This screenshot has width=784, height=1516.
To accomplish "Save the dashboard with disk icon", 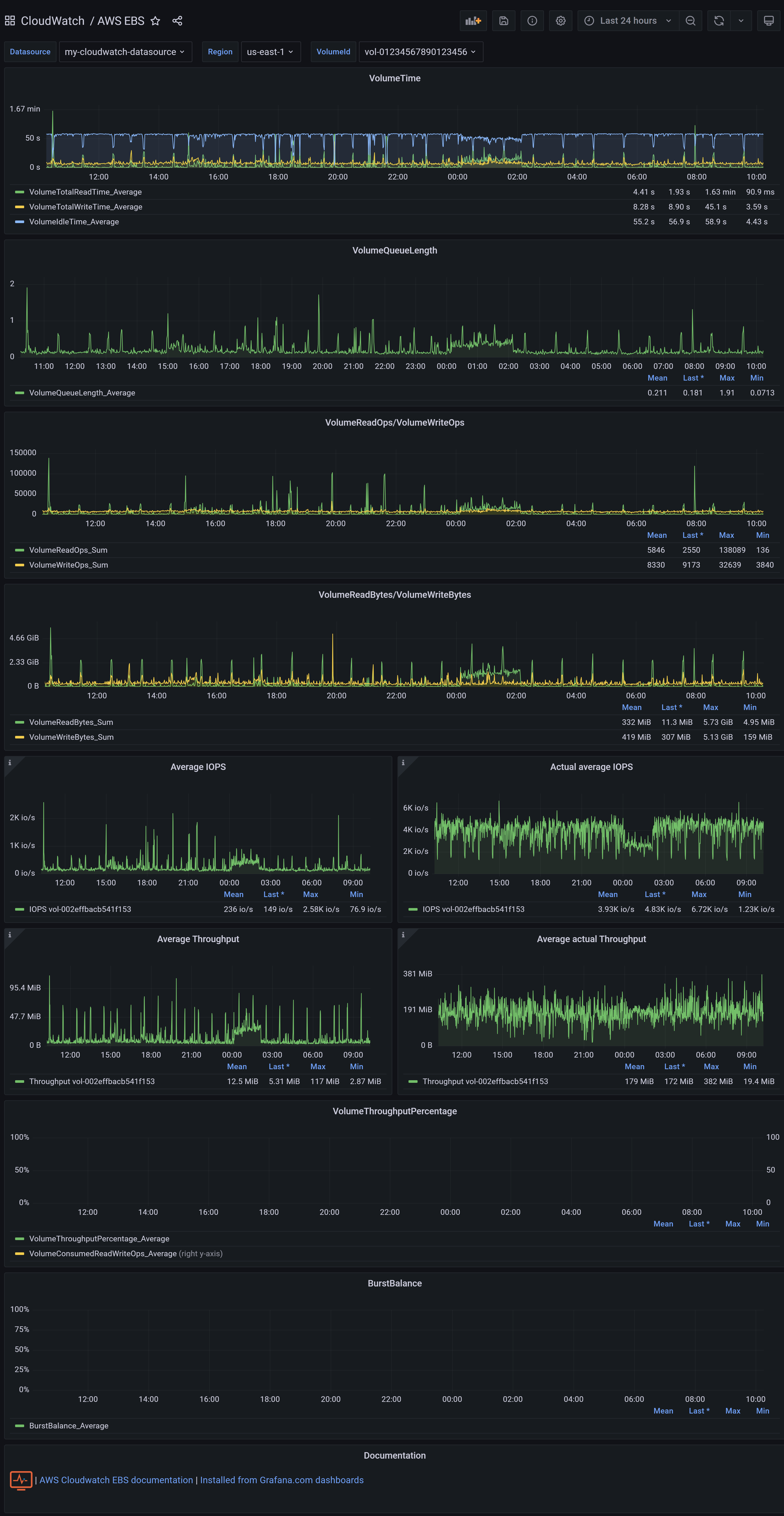I will [503, 20].
